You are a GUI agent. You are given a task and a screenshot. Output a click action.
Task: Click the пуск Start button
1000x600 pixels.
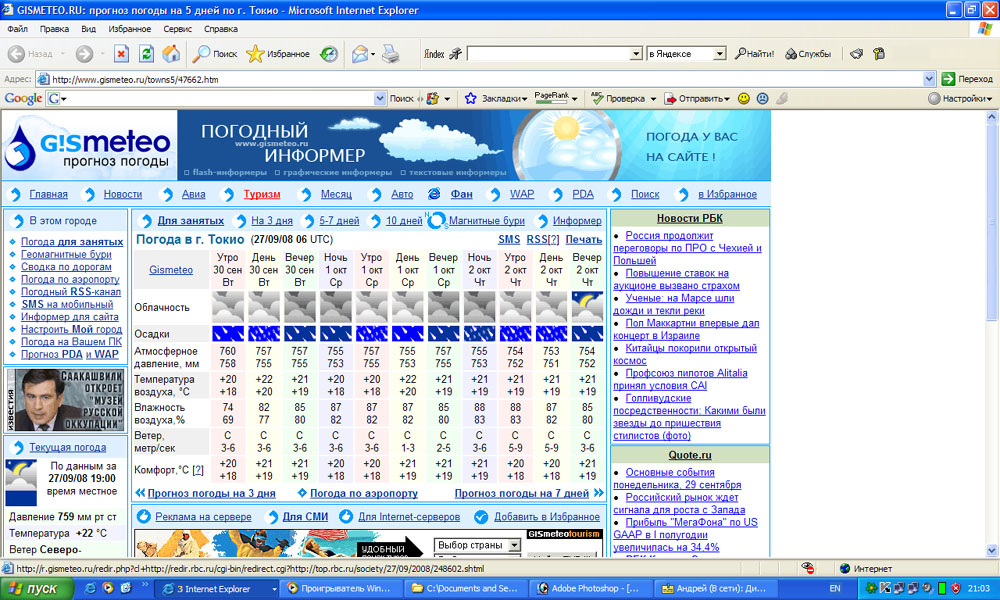click(x=35, y=589)
